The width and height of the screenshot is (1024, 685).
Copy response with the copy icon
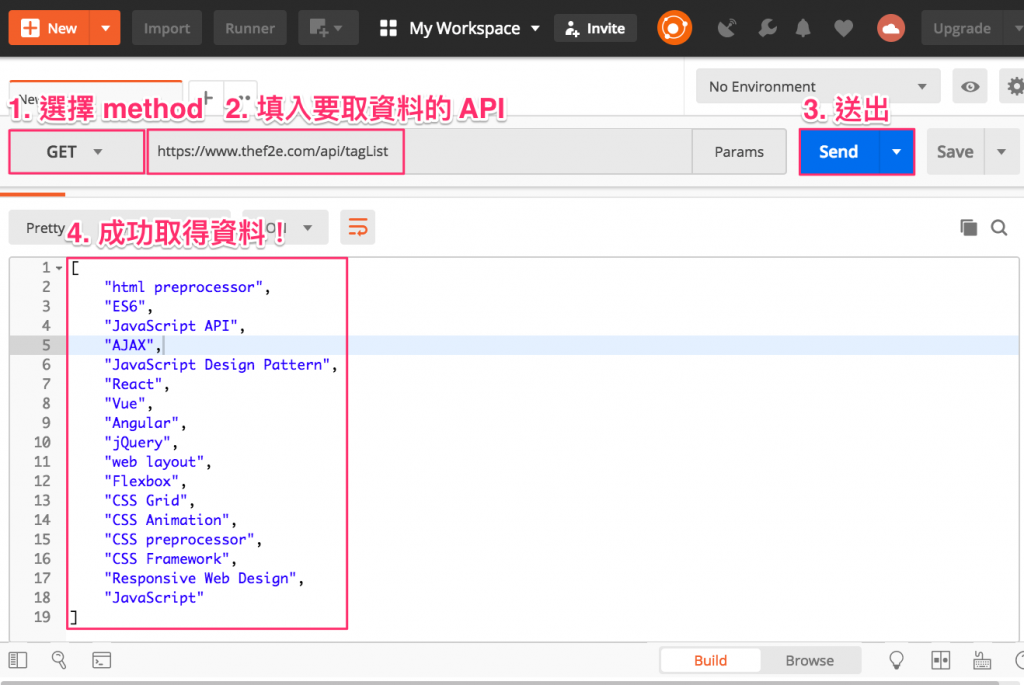(968, 227)
